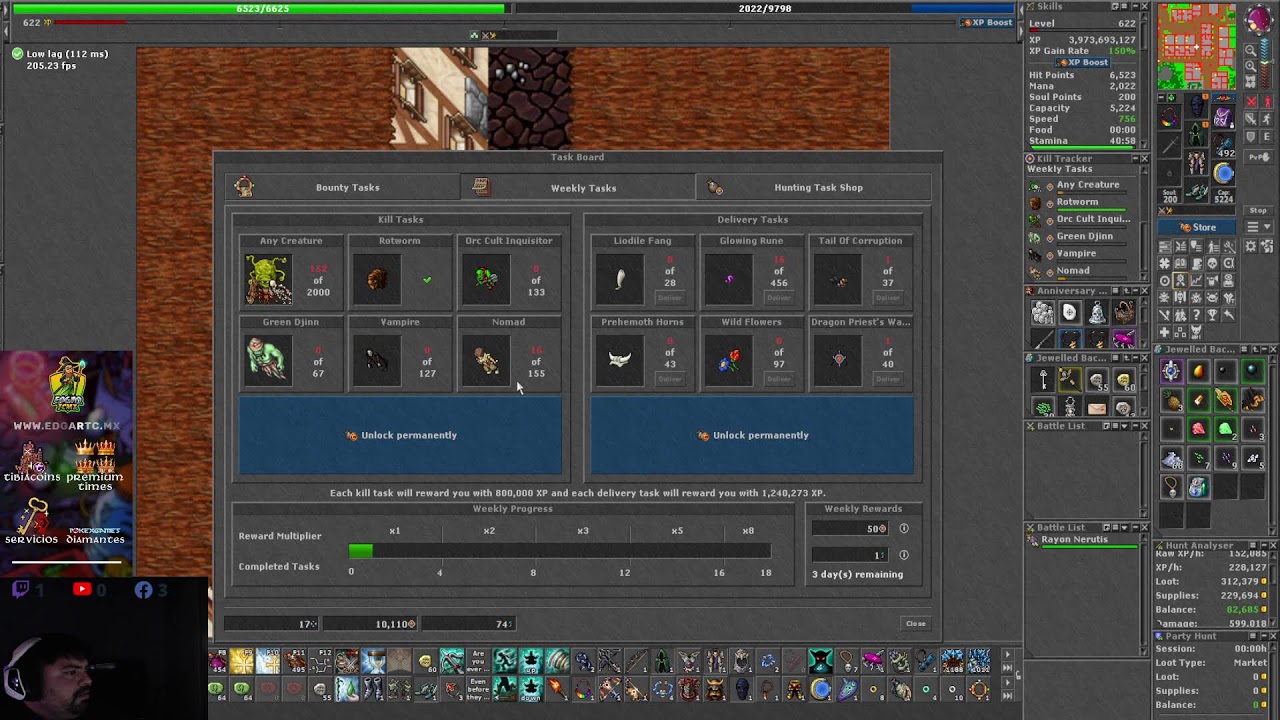Viewport: 1280px width, 720px height.
Task: Toggle round button beside Green Djinn in Kill Tracker
Action: click(x=1049, y=237)
